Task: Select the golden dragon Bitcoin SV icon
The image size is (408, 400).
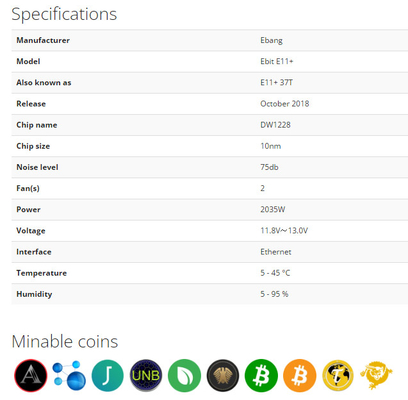Action: [x=376, y=375]
